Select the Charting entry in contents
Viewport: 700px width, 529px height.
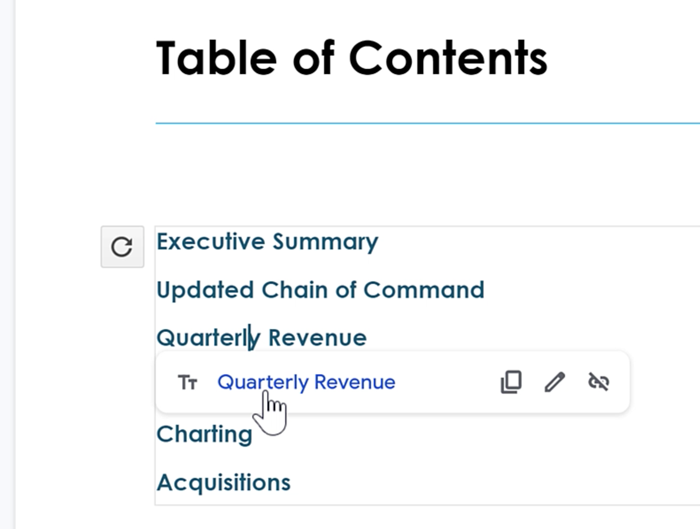[204, 434]
